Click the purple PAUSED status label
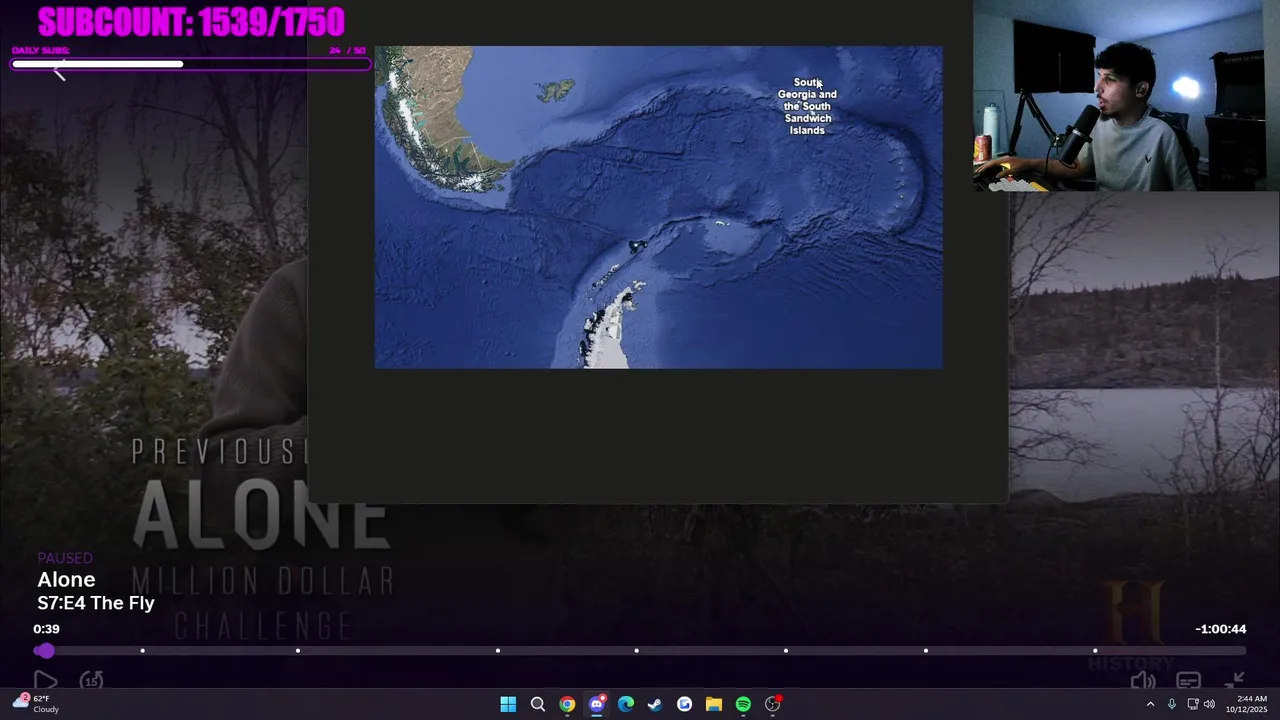The height and width of the screenshot is (720, 1280). [65, 558]
